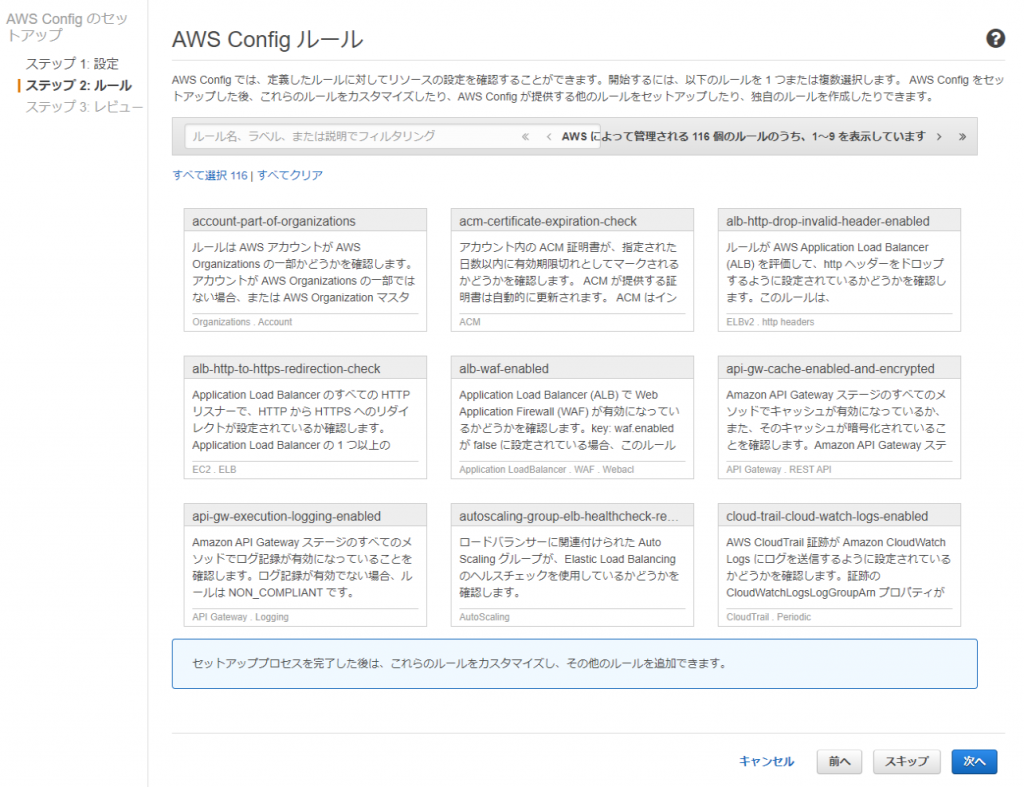Select the alb-http-to-https-redirection-check rule card
This screenshot has width=1024, height=787.
point(305,417)
